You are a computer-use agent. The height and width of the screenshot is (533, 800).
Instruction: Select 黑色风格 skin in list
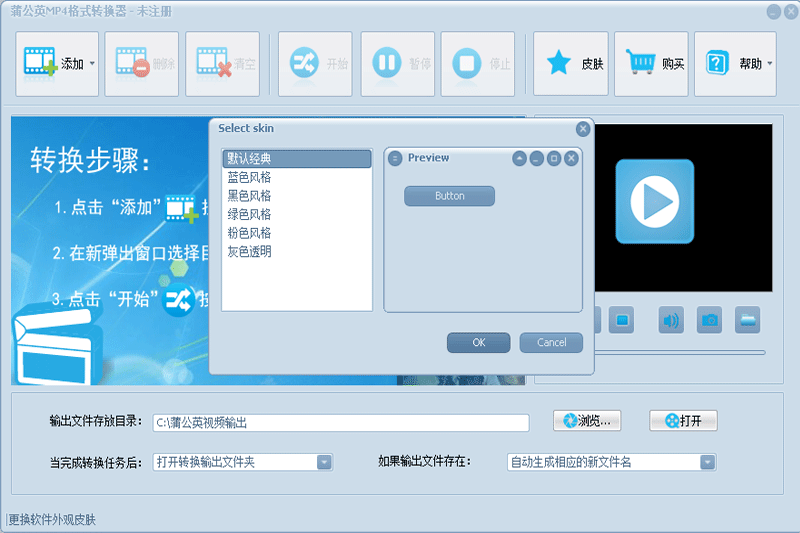tap(297, 196)
